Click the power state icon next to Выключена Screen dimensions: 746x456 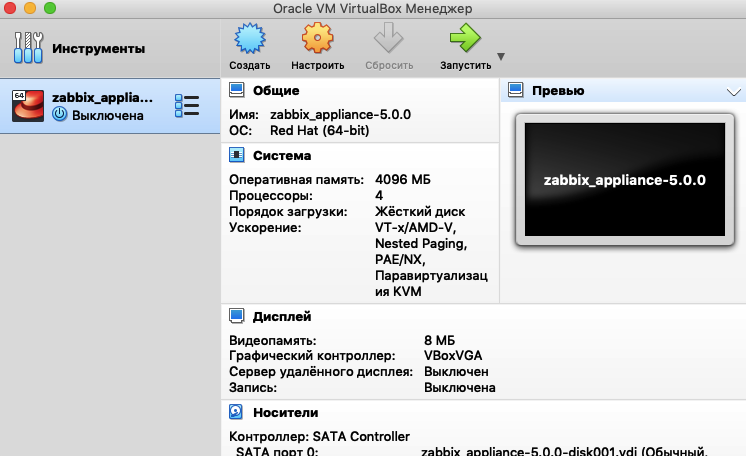coord(59,114)
